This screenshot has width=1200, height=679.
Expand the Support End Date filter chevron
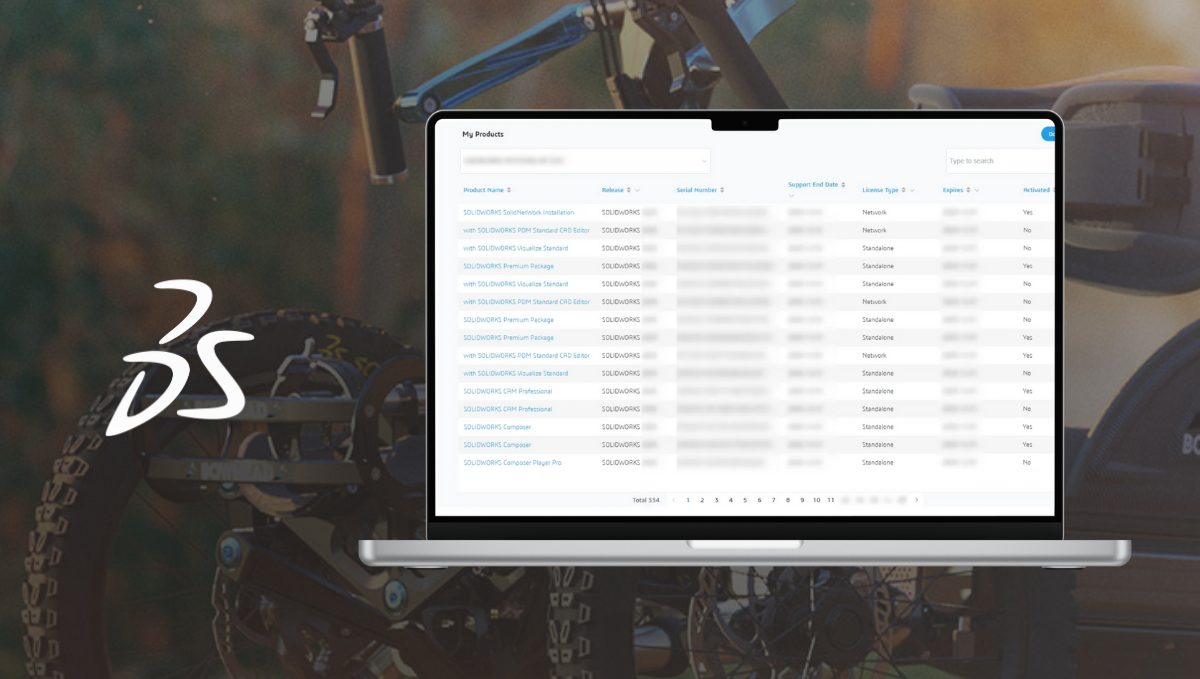click(x=791, y=196)
